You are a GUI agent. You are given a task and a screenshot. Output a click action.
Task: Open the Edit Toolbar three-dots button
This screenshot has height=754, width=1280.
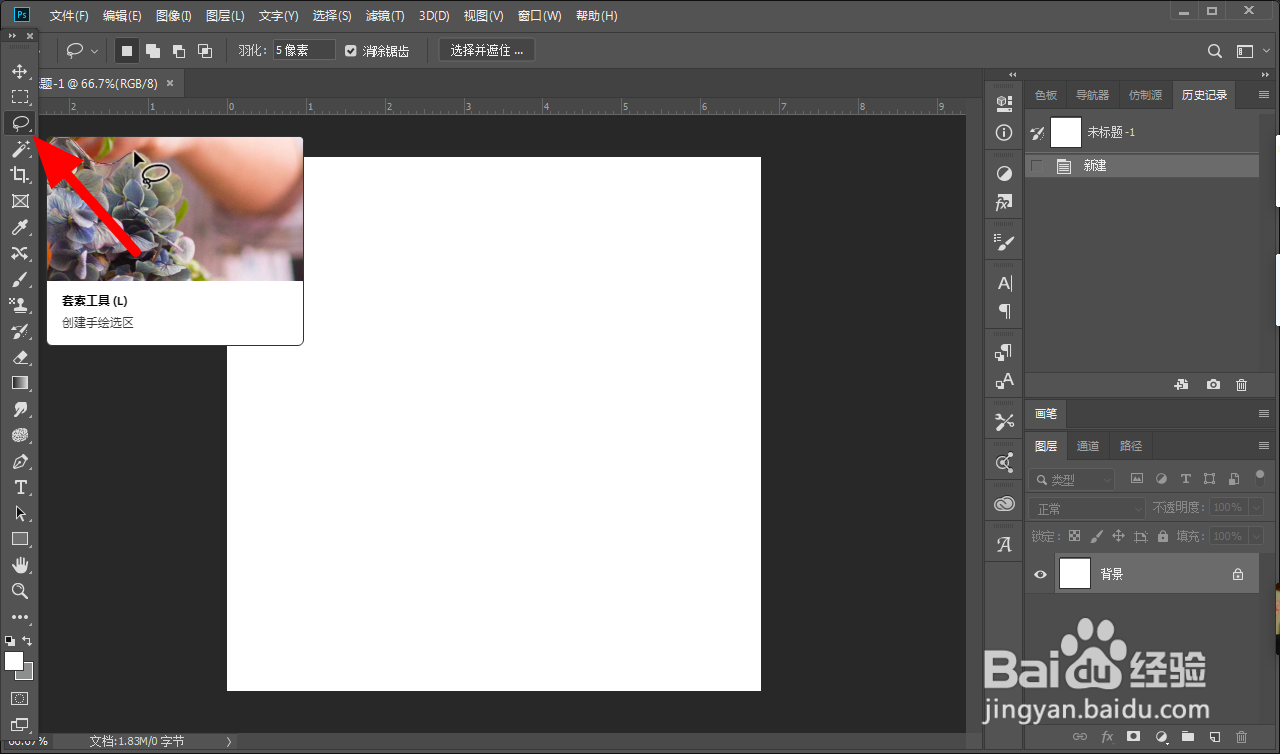pyautogui.click(x=19, y=617)
